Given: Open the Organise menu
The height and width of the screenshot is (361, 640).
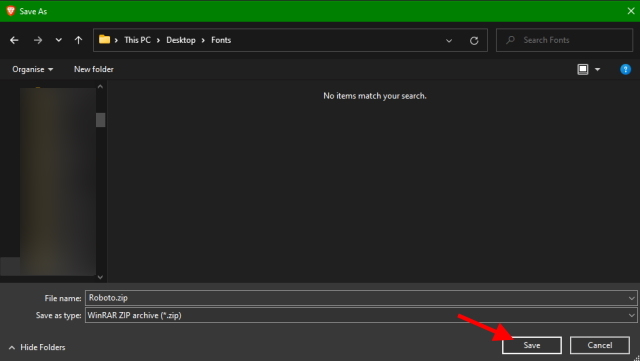Looking at the screenshot, I should pos(33,69).
